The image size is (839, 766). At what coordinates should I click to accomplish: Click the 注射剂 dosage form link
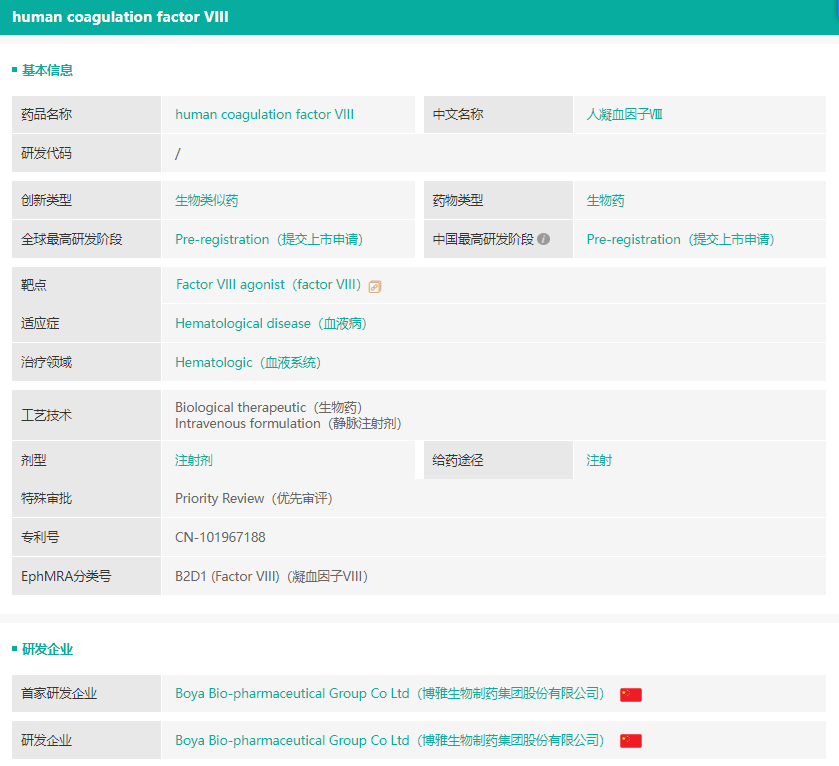[x=193, y=461]
